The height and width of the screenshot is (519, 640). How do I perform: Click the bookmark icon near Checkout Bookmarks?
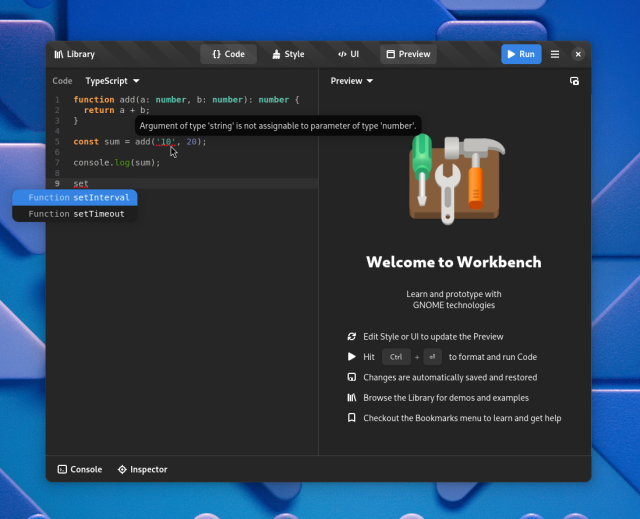(351, 418)
